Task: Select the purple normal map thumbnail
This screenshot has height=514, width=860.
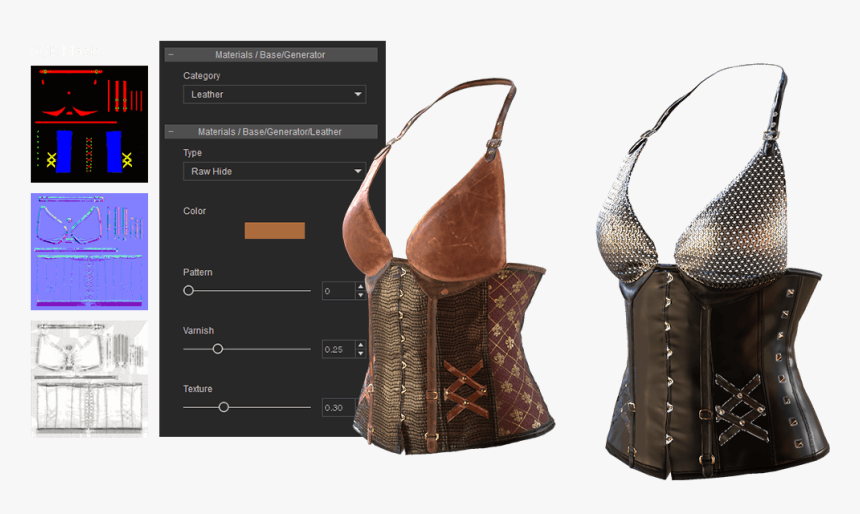Action: point(89,251)
